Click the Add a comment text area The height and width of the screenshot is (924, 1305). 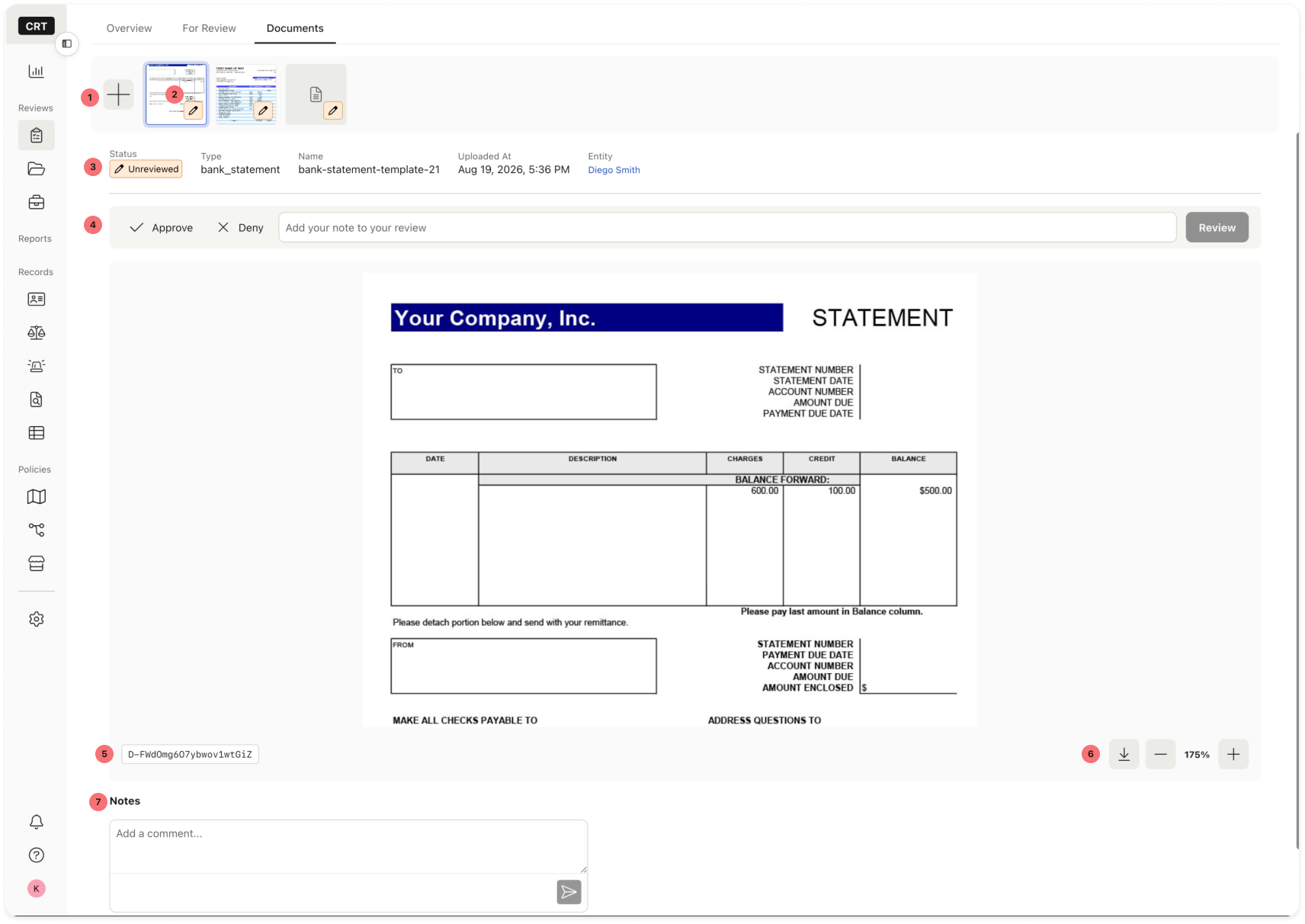[348, 847]
